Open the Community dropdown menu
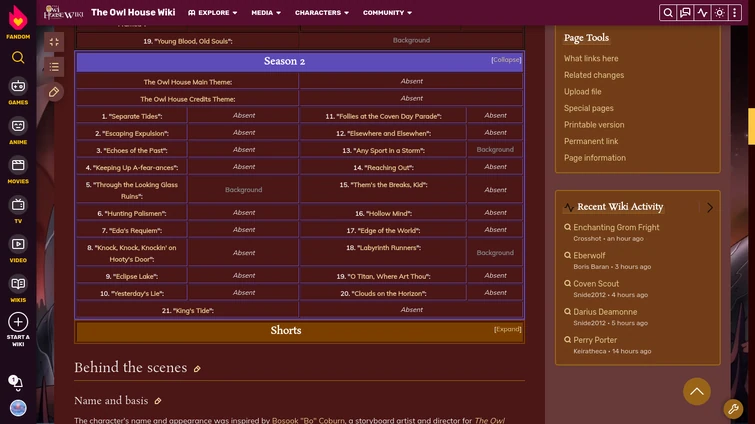 tap(387, 13)
